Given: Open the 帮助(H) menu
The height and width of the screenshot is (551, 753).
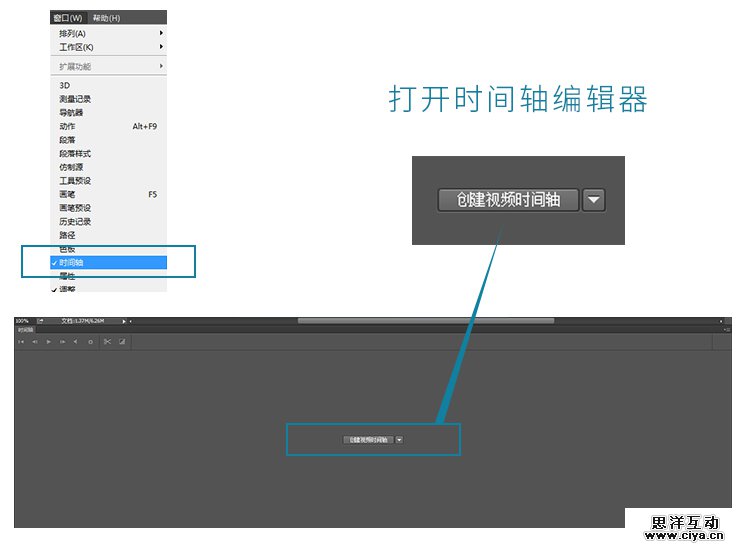Looking at the screenshot, I should pyautogui.click(x=106, y=18).
